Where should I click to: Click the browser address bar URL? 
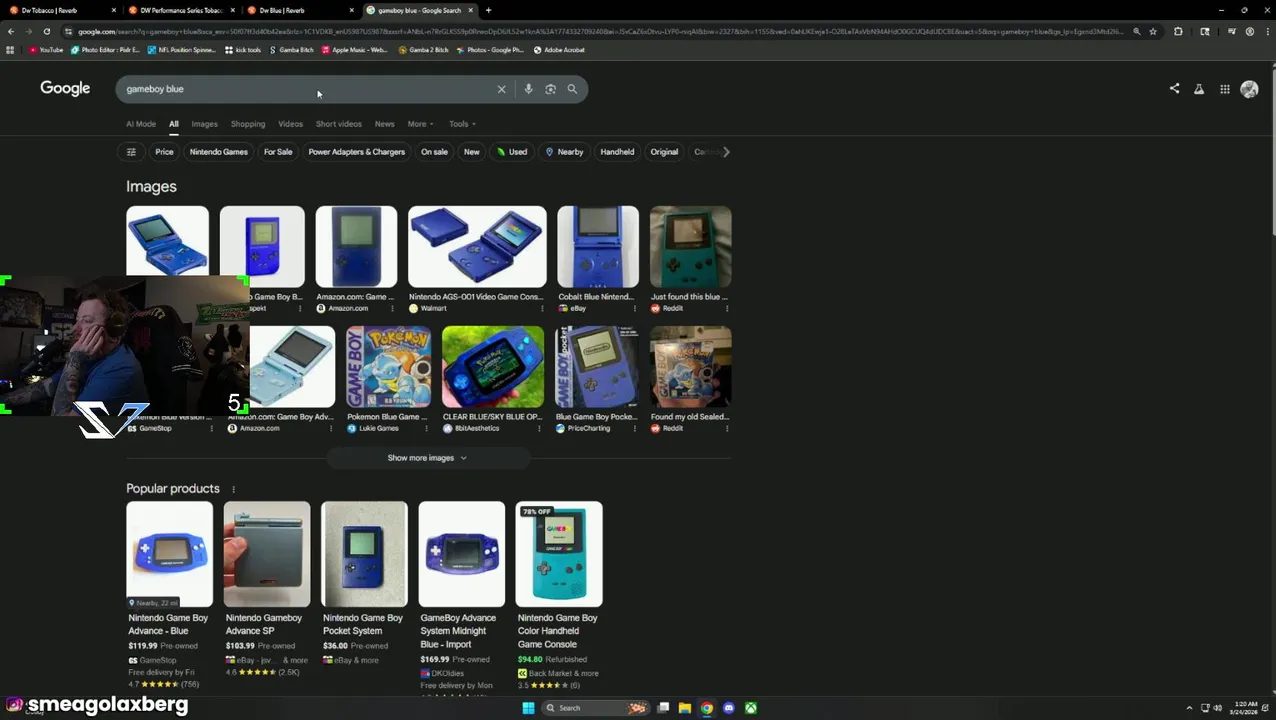coord(600,31)
